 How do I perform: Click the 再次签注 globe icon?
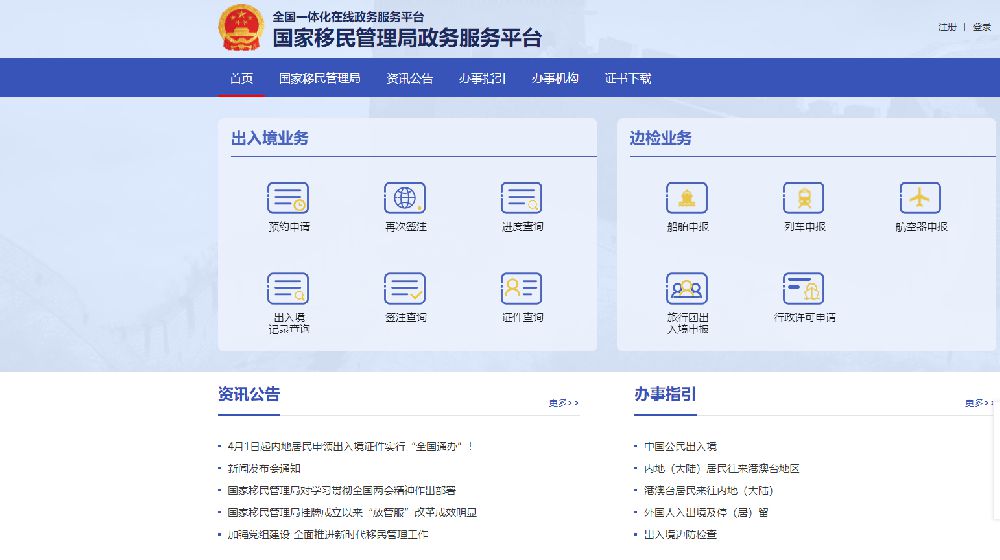click(x=405, y=198)
